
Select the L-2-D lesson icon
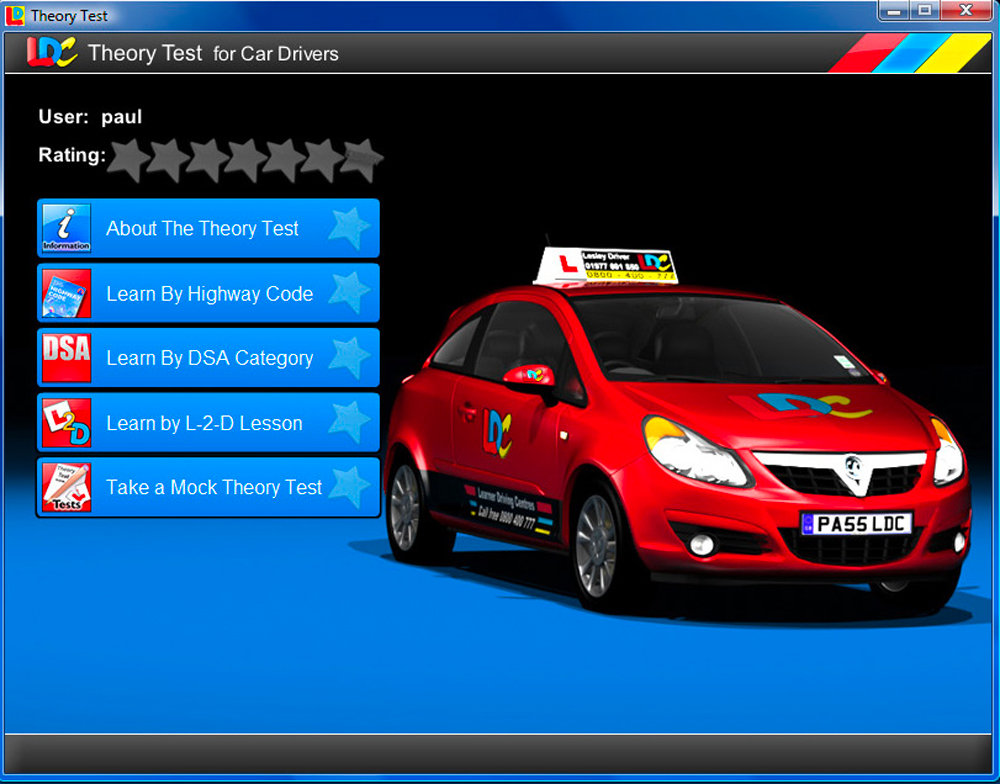[x=66, y=422]
